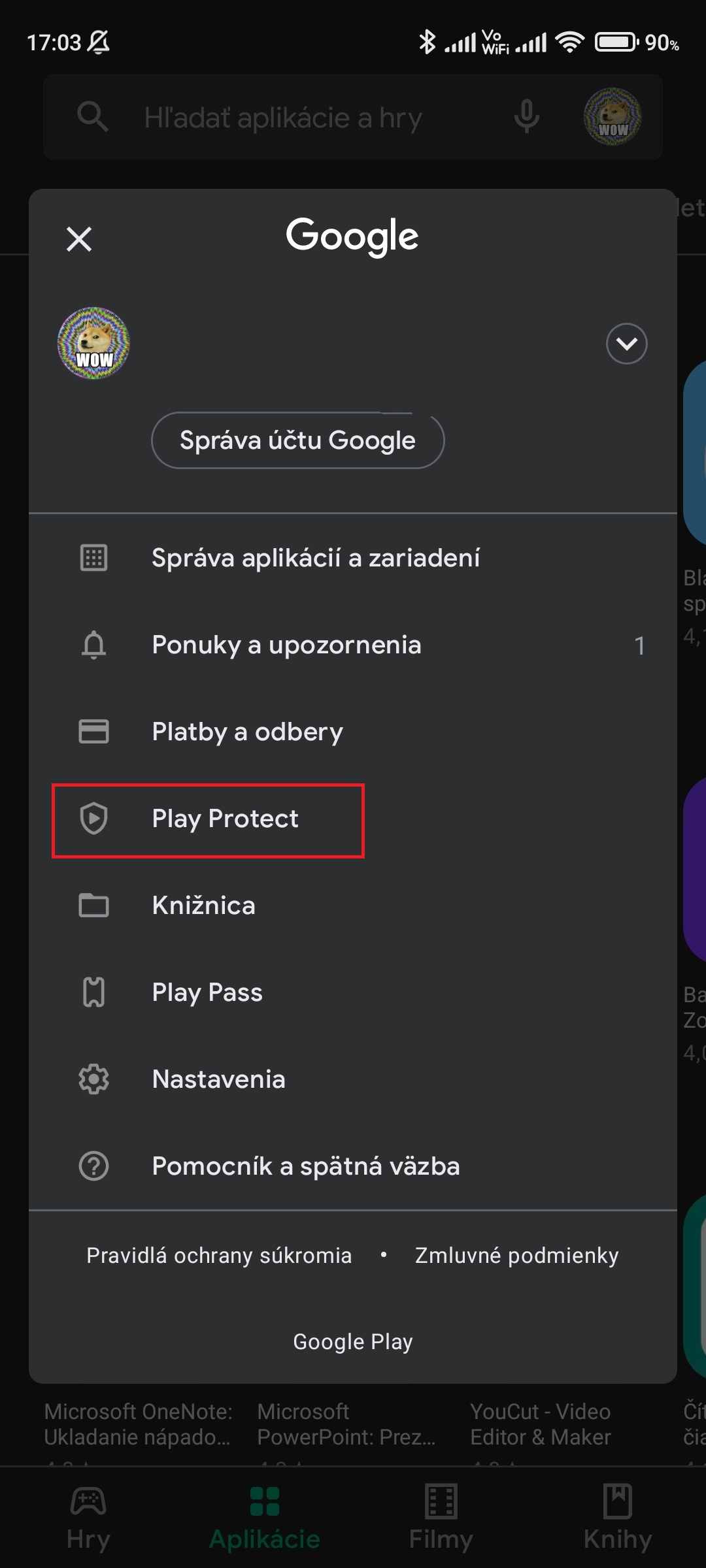The width and height of the screenshot is (706, 1568).
Task: Tap the bell icon for Ponuky a upozornenia
Action: [93, 645]
